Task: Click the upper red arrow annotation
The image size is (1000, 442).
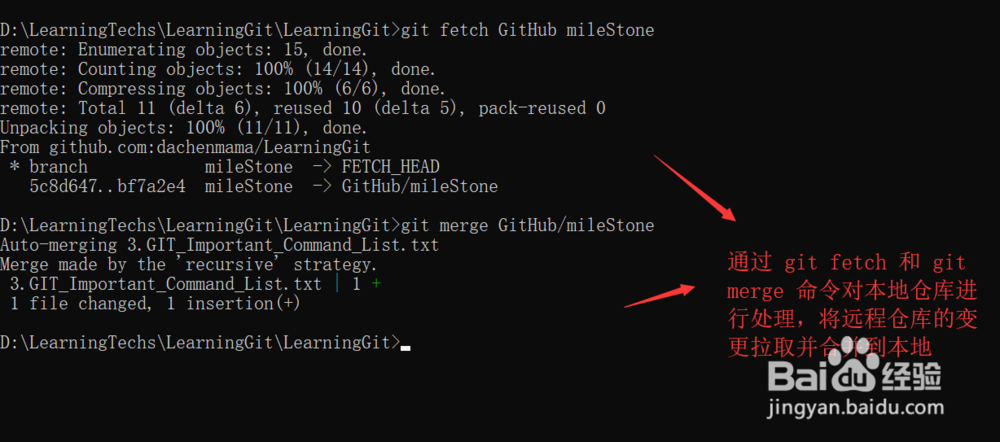Action: click(695, 187)
